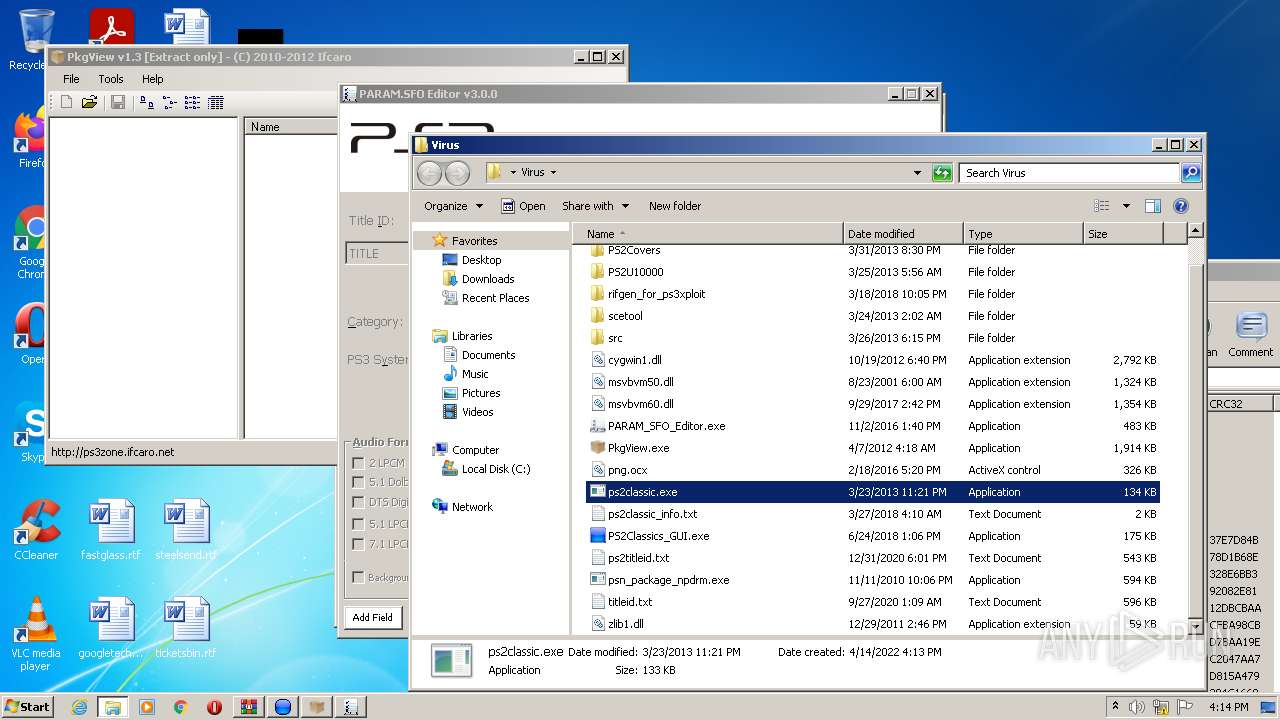Click explorer help icon
Screen dimensions: 1280x720
[1181, 206]
